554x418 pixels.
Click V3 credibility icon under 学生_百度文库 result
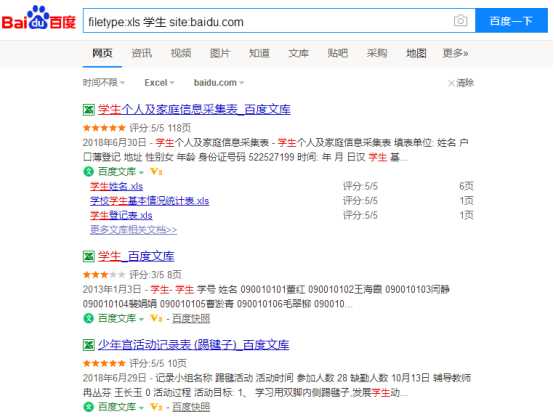click(x=156, y=318)
